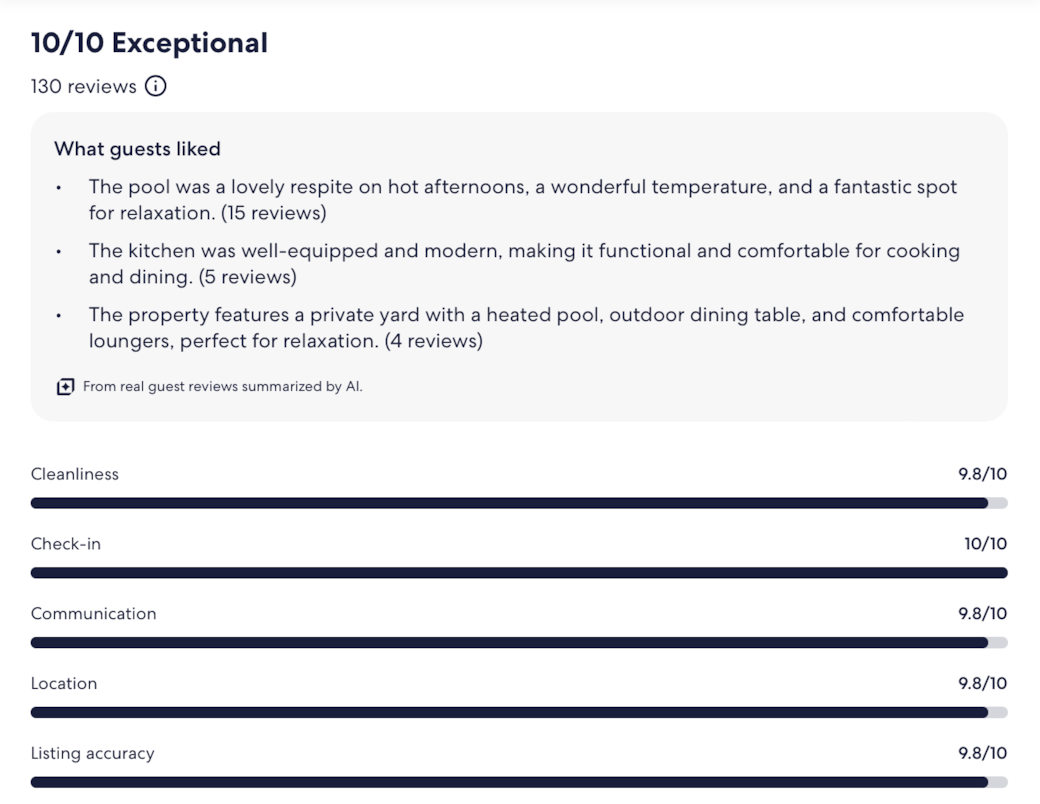Click the Listing accuracy label
This screenshot has height=804, width=1040.
92,754
